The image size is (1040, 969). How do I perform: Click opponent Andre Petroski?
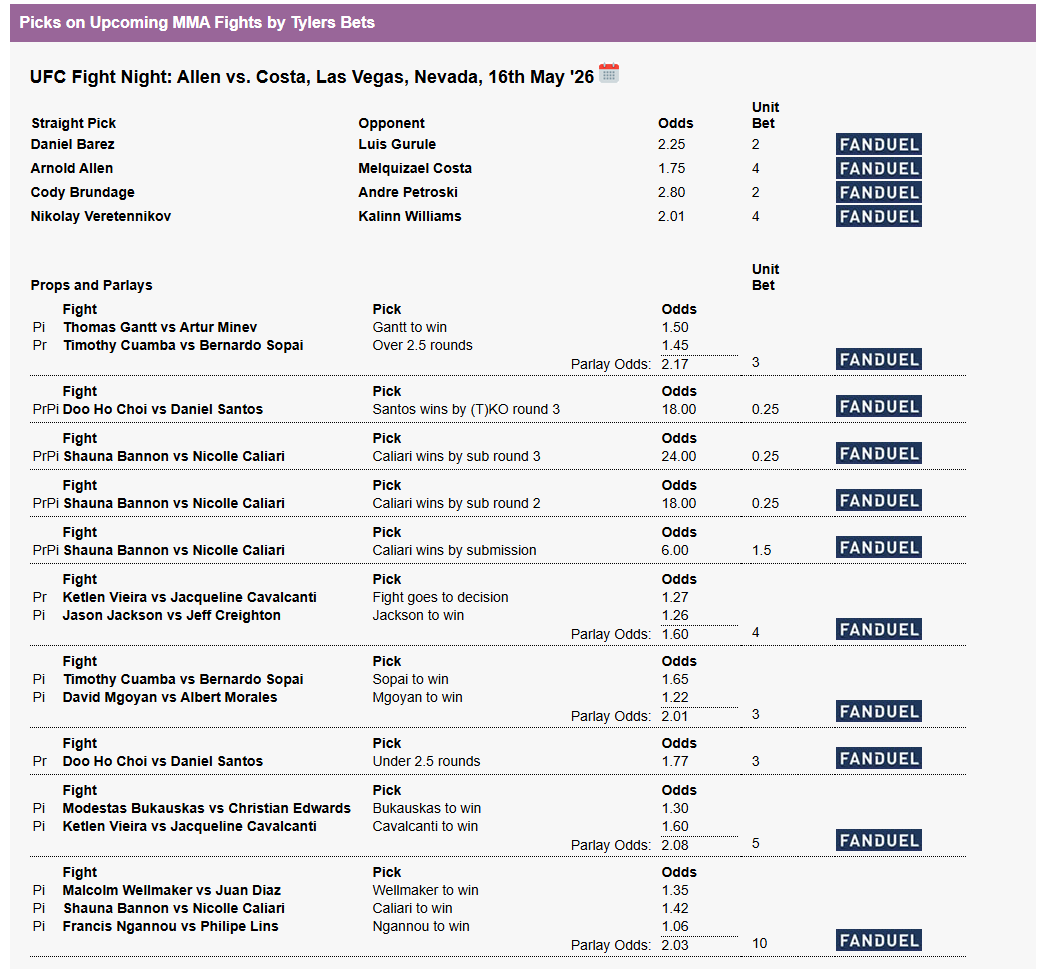(408, 192)
